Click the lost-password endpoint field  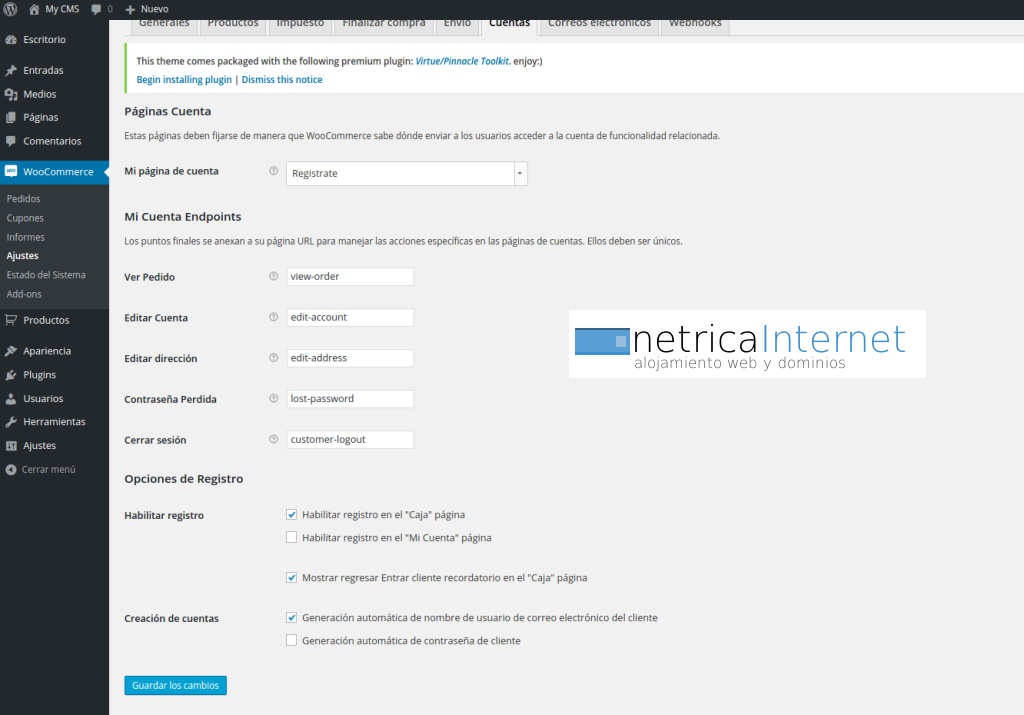(x=350, y=399)
